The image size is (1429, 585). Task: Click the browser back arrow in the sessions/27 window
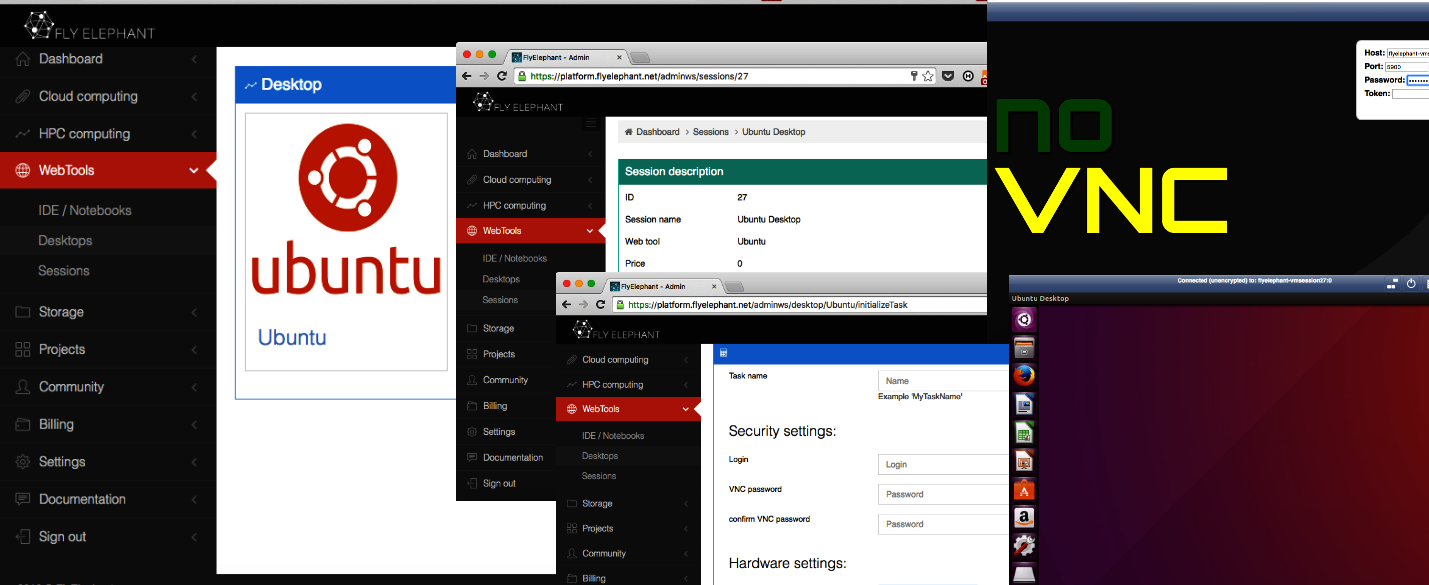point(467,76)
